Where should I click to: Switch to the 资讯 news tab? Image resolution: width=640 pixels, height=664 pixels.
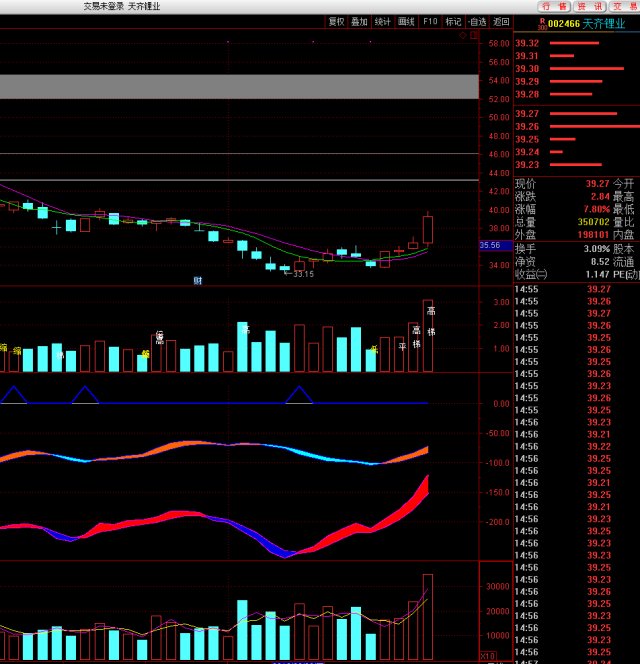pos(583,6)
